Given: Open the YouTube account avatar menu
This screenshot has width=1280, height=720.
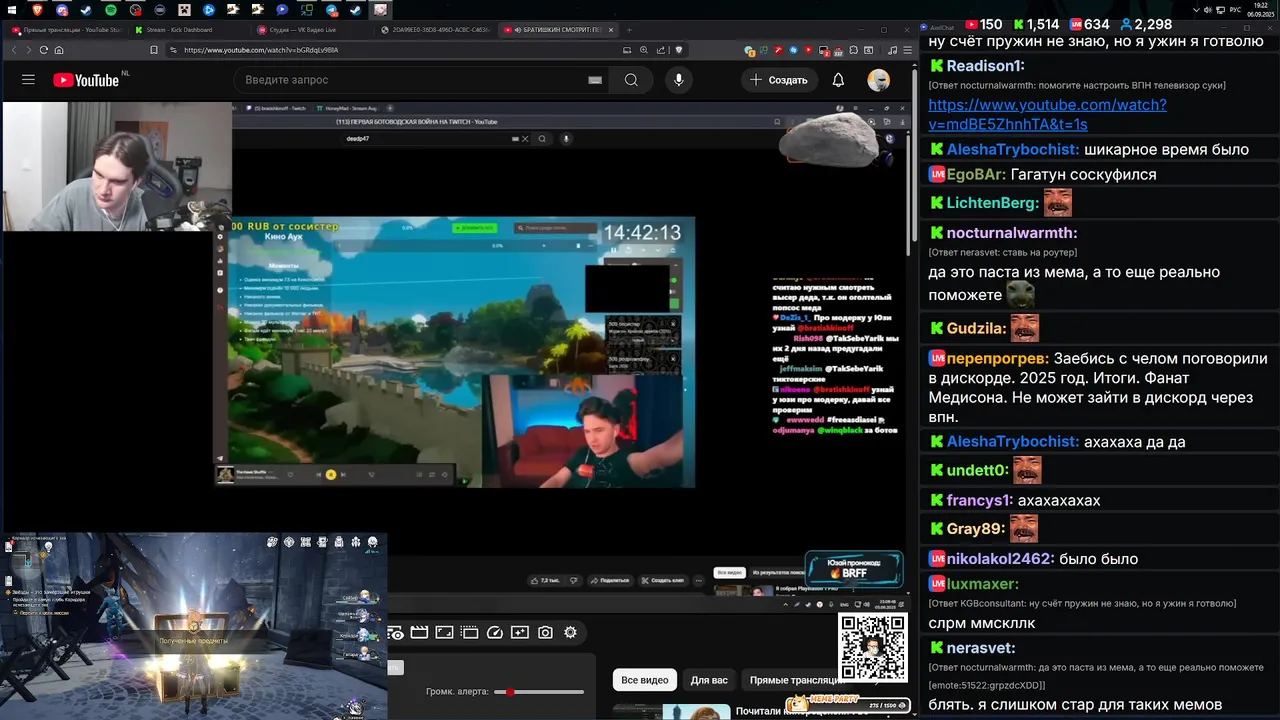Looking at the screenshot, I should point(879,80).
